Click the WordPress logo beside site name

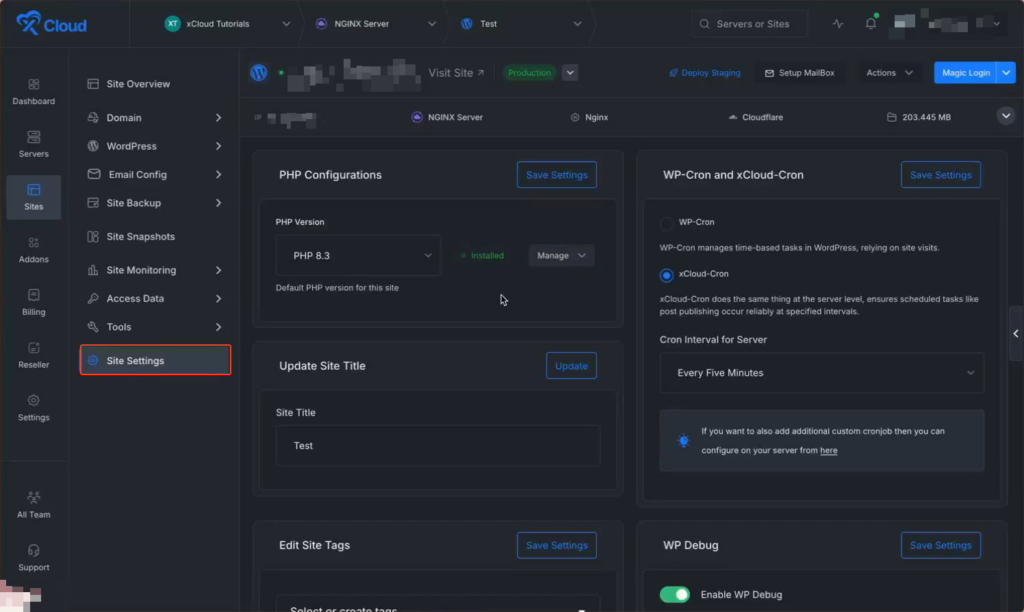click(x=259, y=72)
